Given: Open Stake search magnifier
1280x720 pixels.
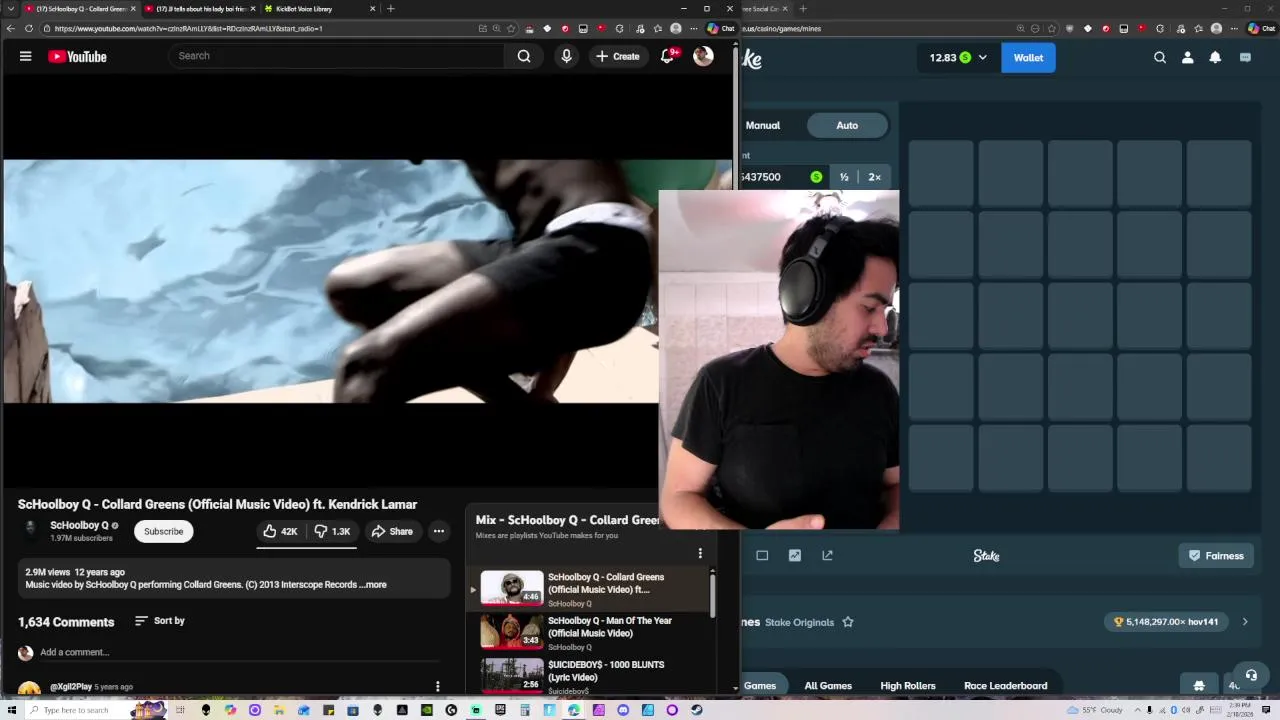Looking at the screenshot, I should (1160, 58).
